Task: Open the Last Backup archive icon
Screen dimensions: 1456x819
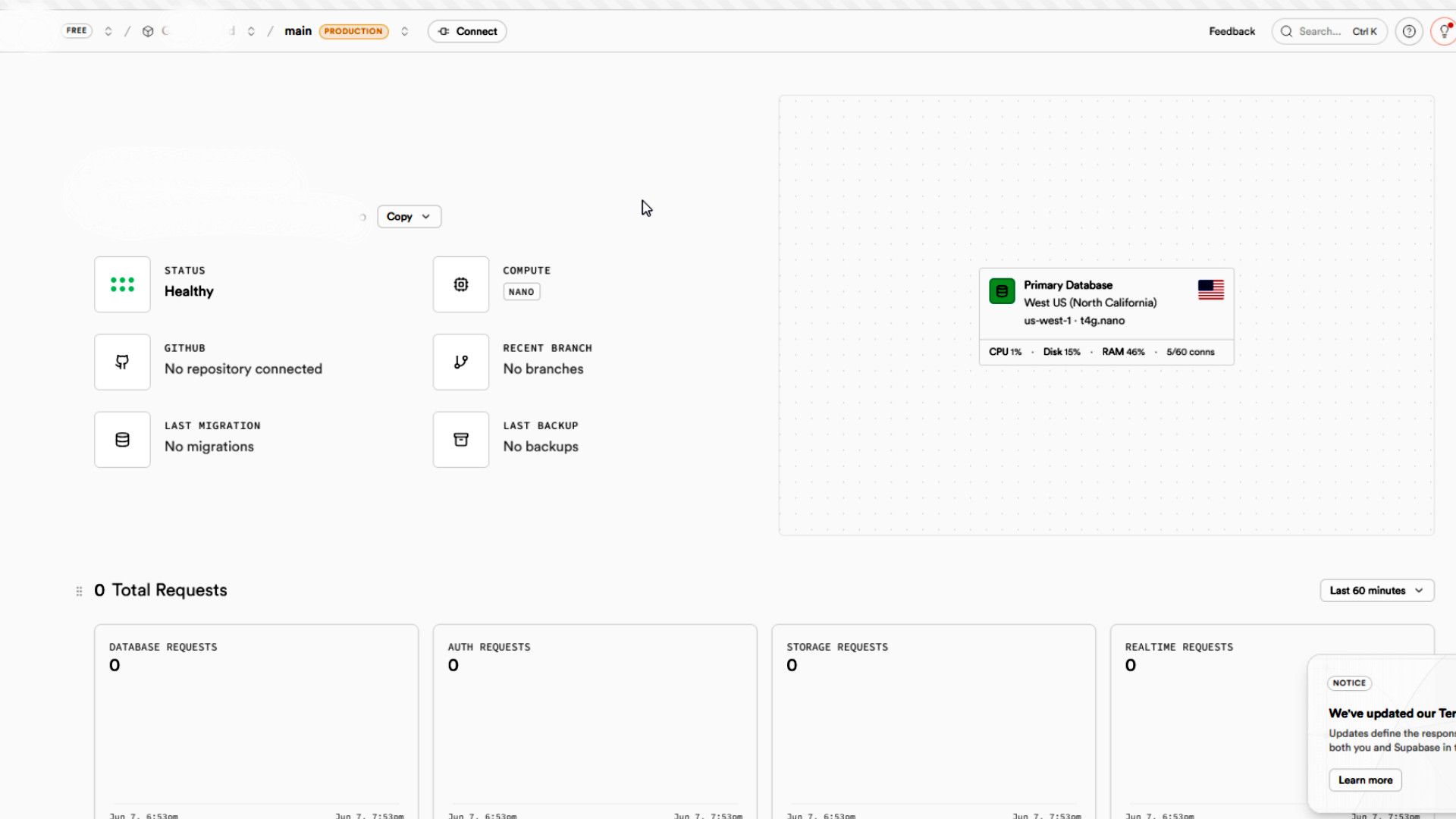Action: click(461, 440)
